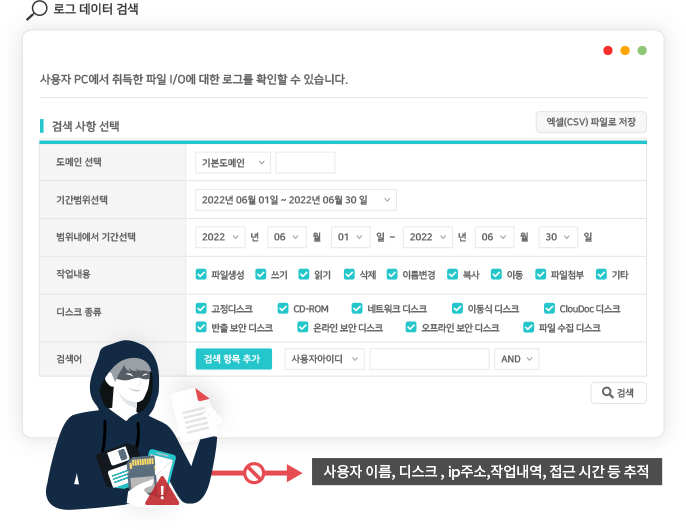Viewport: 686px width, 530px height.
Task: Click the 검색 button with magnifier
Action: (618, 393)
